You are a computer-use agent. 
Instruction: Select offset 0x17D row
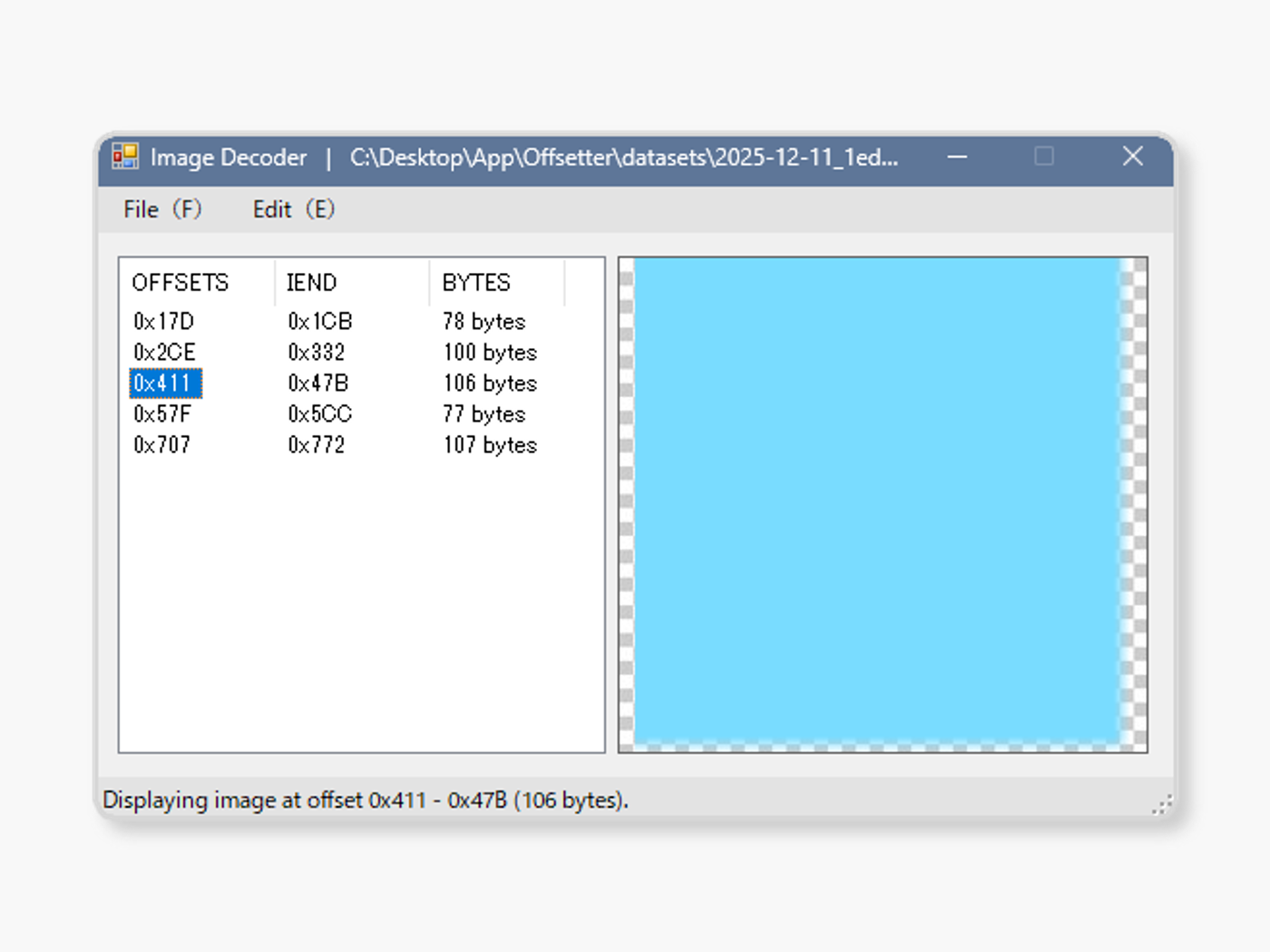click(x=163, y=322)
